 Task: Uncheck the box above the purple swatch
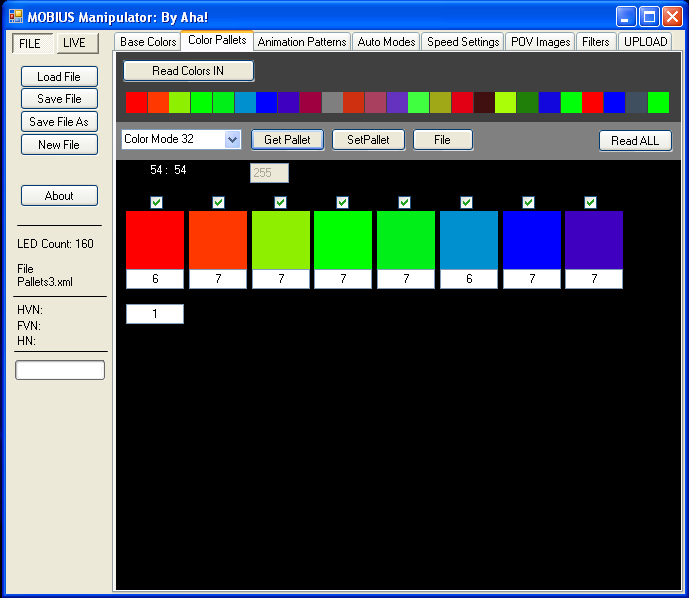tap(590, 202)
